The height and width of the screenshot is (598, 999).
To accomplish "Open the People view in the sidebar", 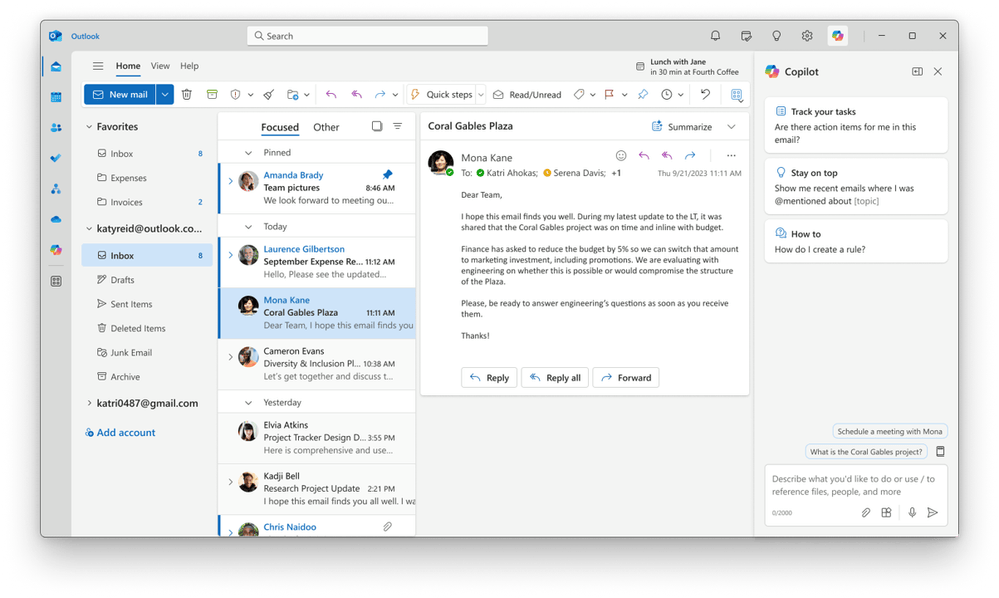I will tap(56, 126).
